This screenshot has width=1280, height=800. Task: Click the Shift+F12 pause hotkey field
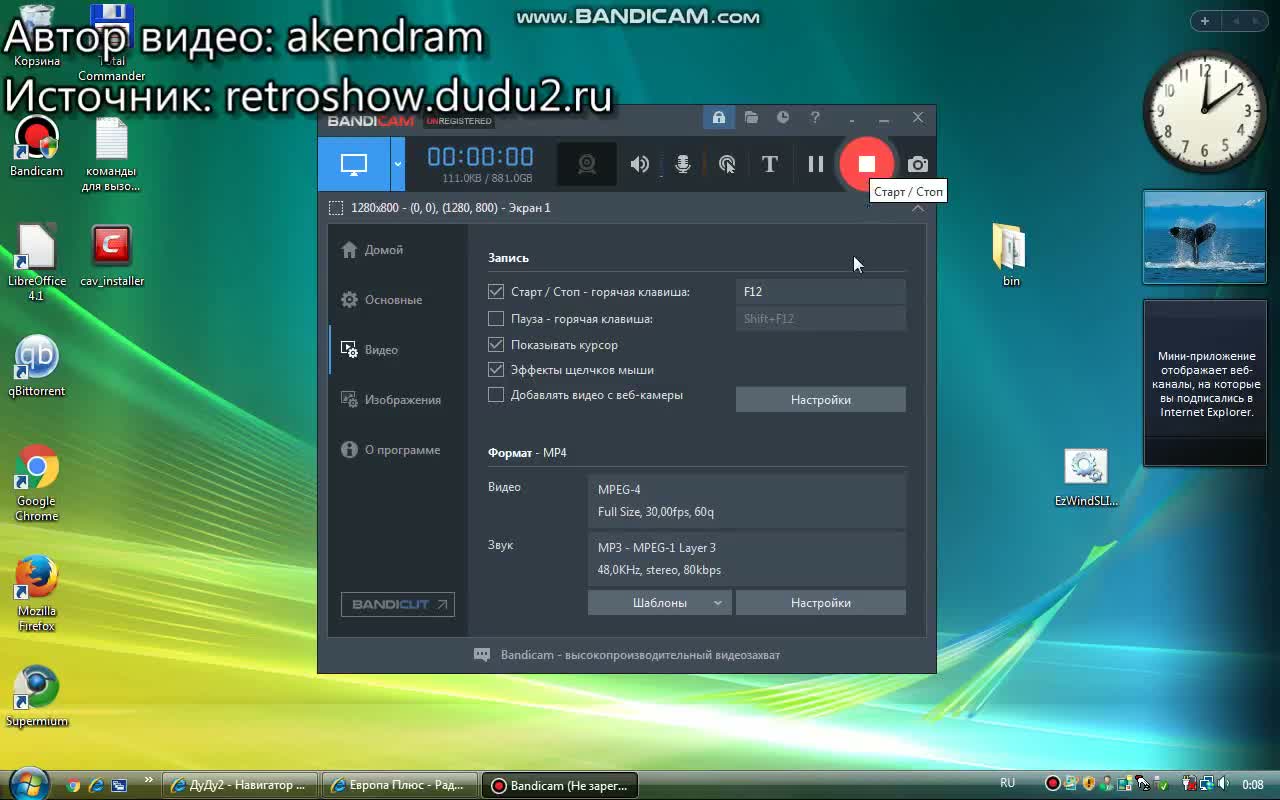[x=821, y=319]
